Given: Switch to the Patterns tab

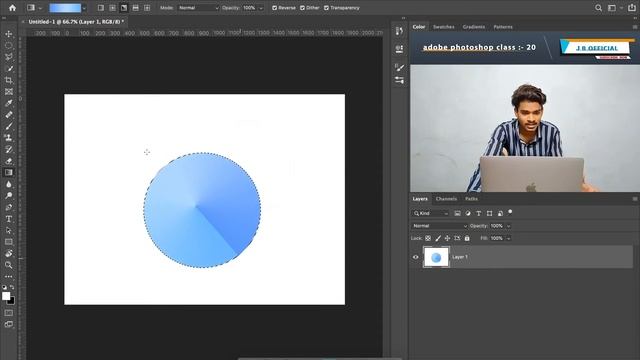Looking at the screenshot, I should [x=503, y=27].
